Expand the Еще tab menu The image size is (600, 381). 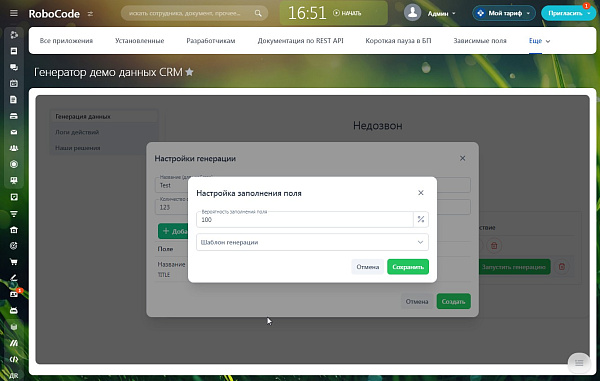pos(540,41)
